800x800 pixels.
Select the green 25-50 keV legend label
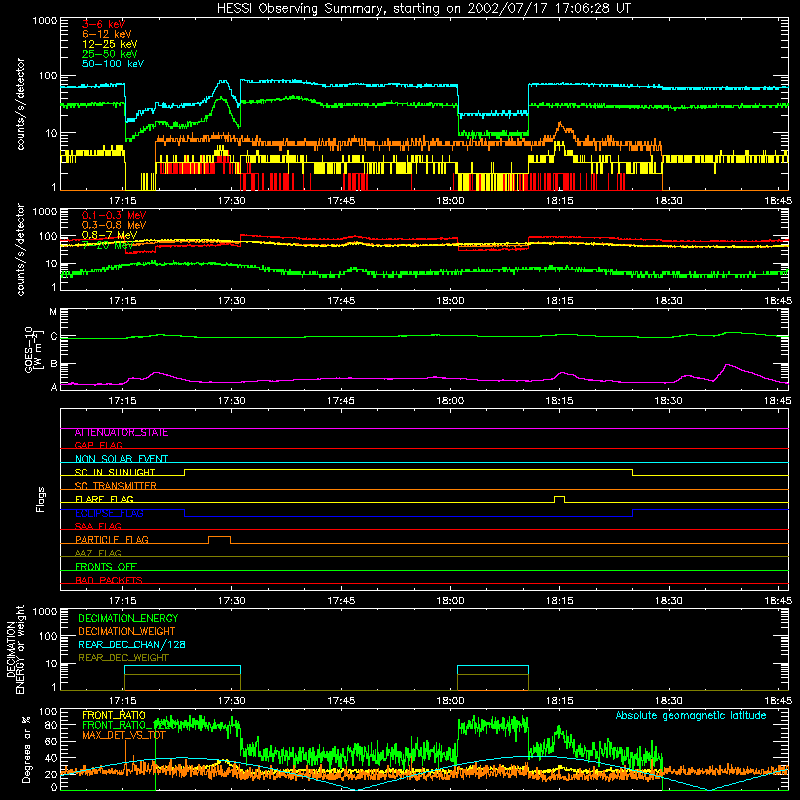coord(110,54)
